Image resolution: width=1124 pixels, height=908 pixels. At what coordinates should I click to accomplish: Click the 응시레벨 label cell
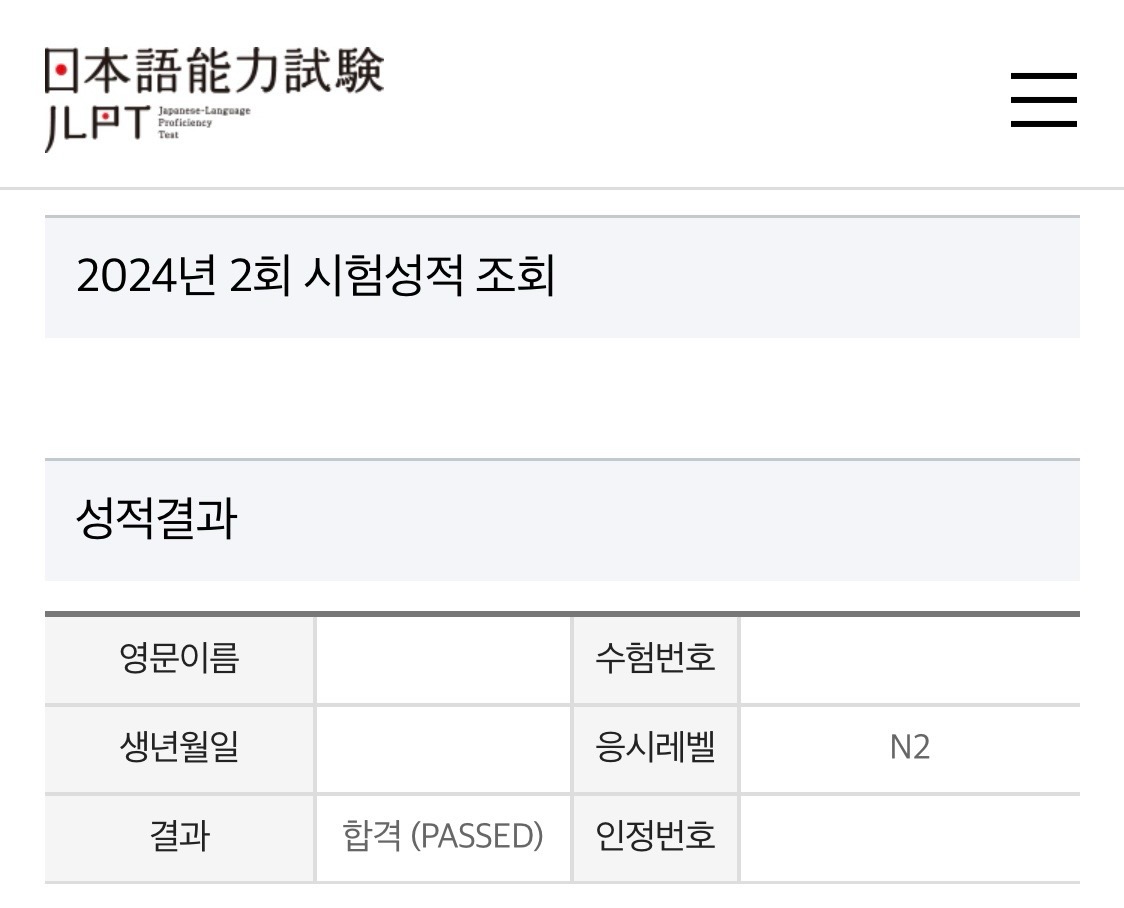655,748
